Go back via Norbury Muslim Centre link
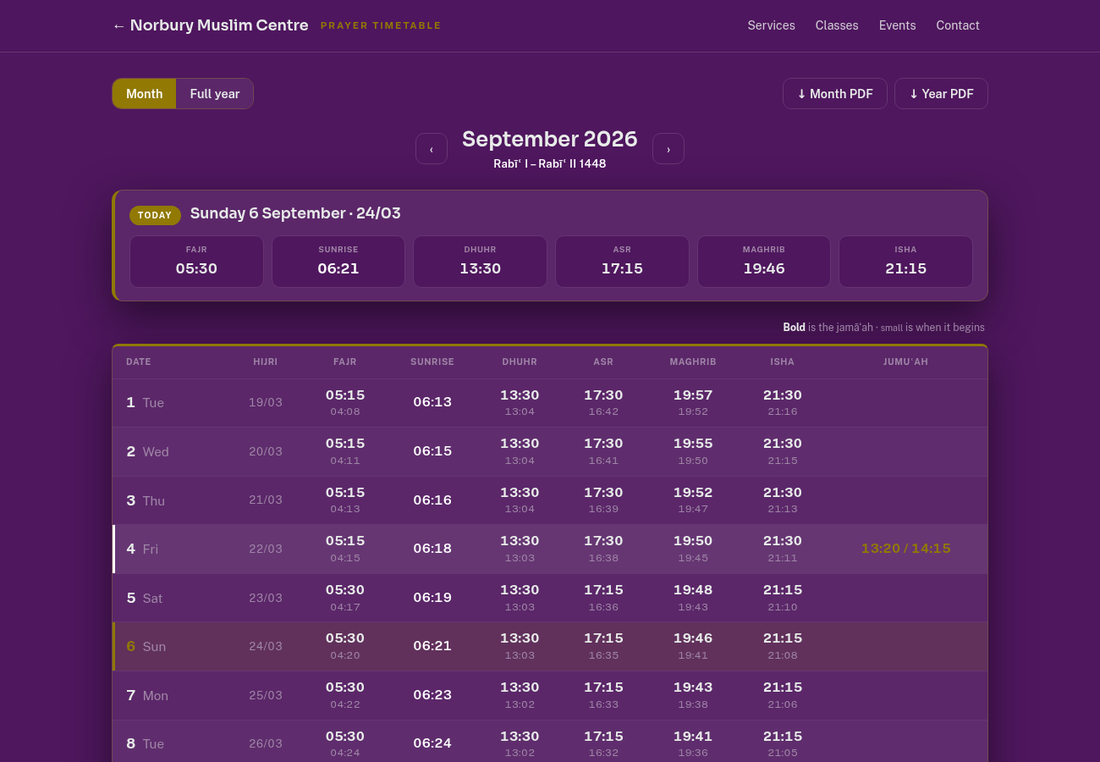 coord(210,25)
